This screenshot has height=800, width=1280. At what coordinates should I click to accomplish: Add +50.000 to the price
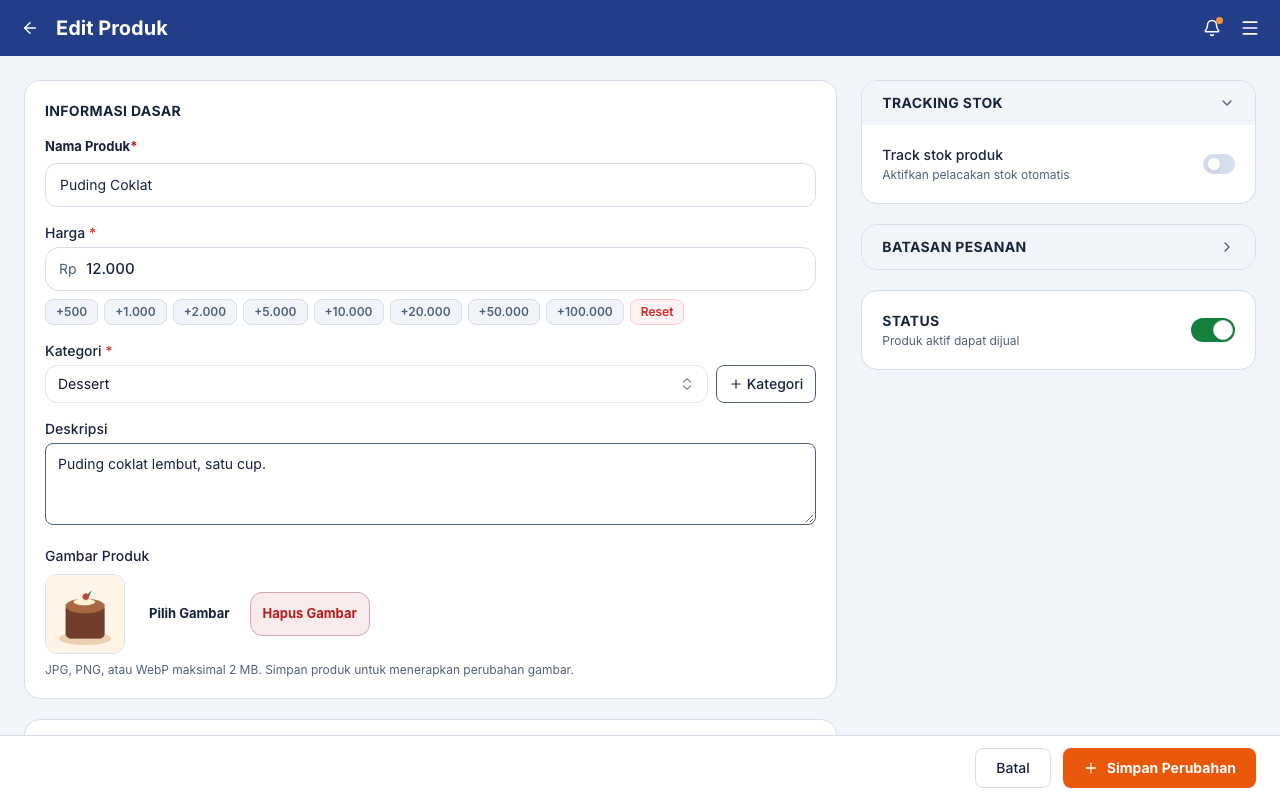click(504, 312)
